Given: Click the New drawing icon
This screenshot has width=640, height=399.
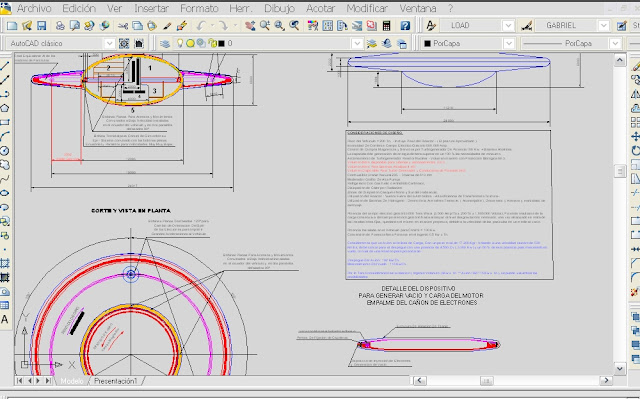Looking at the screenshot, I should tap(12, 26).
